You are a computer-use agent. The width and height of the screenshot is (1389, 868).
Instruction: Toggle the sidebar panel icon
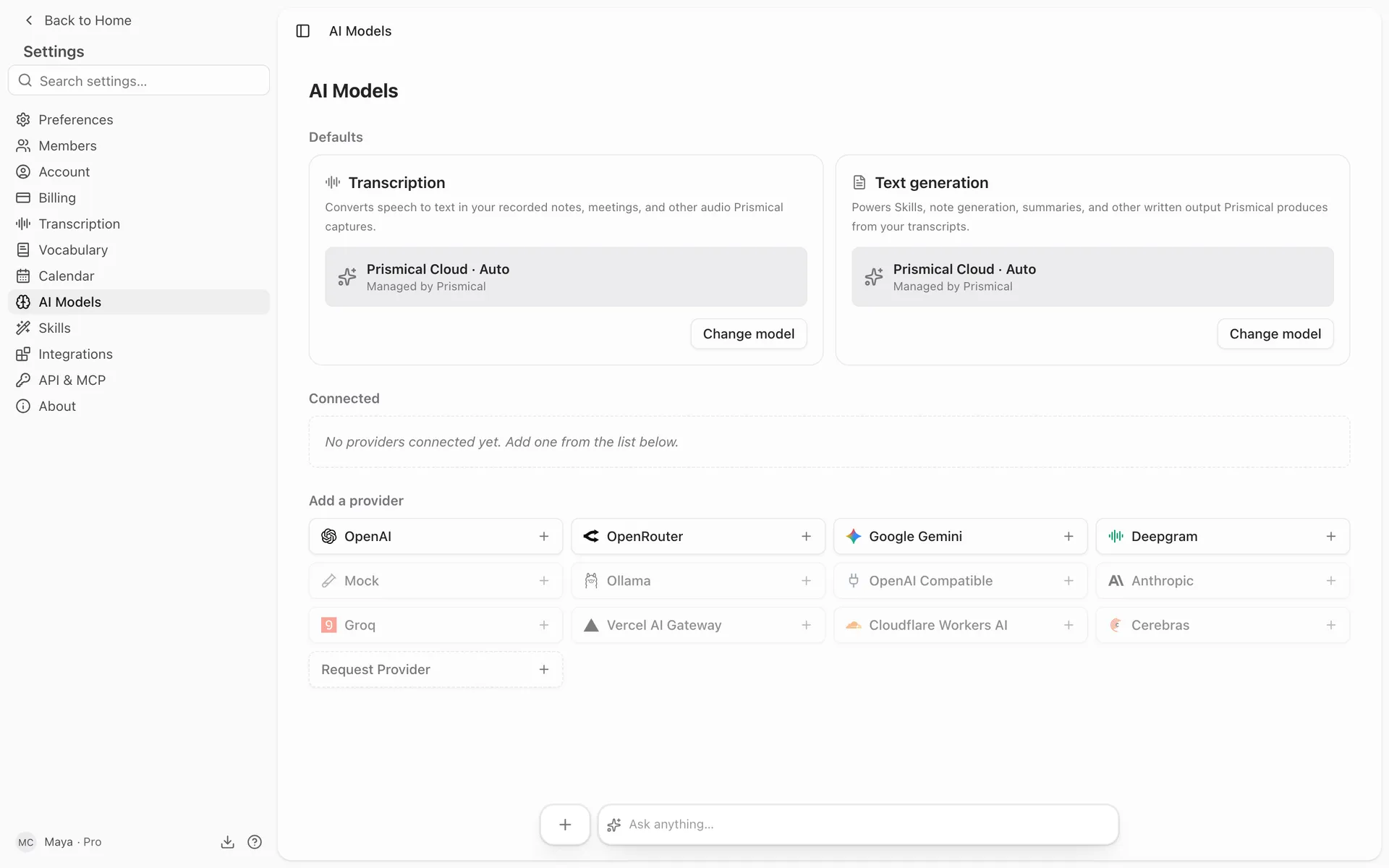302,31
